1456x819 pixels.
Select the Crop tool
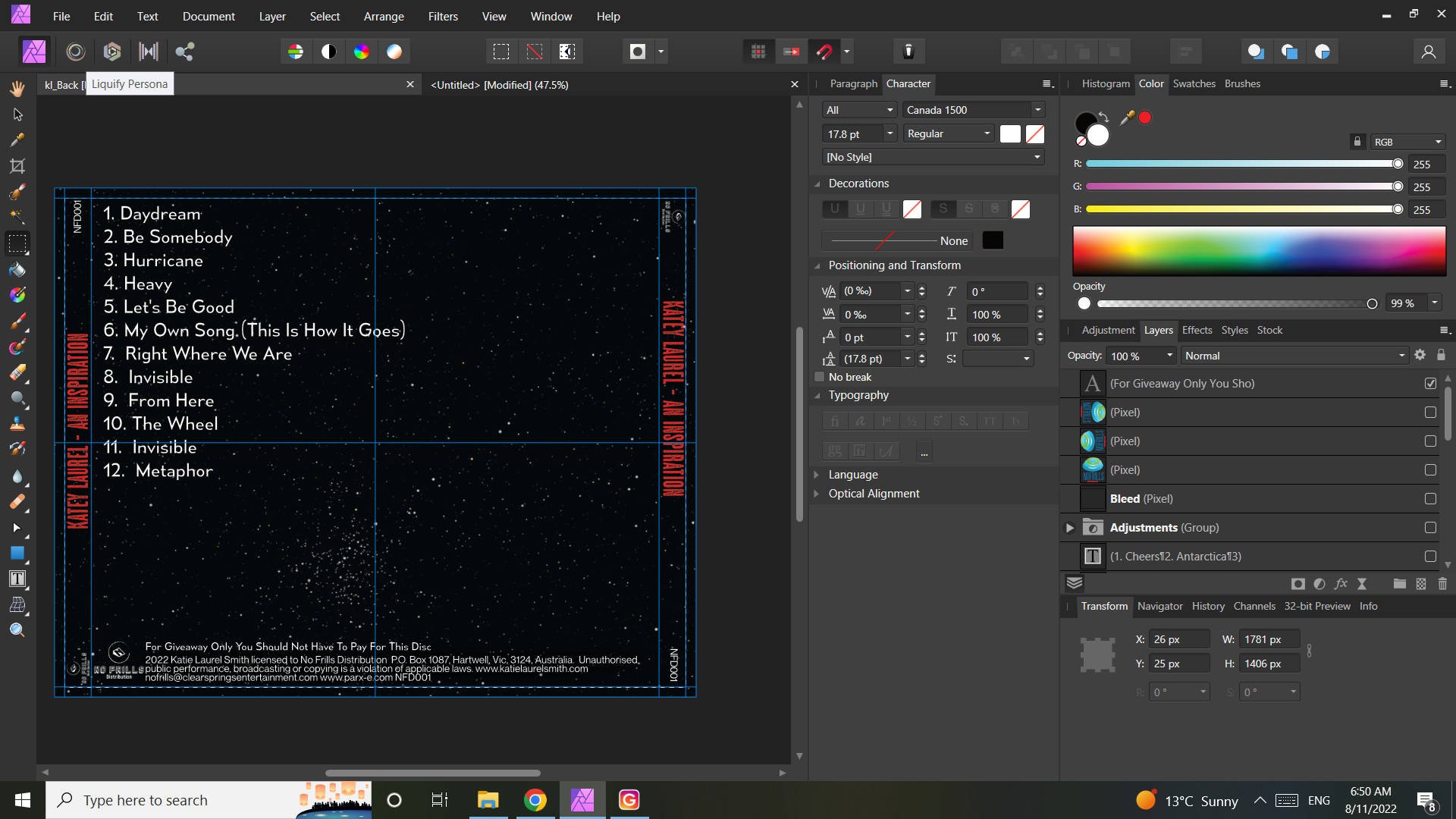click(17, 166)
